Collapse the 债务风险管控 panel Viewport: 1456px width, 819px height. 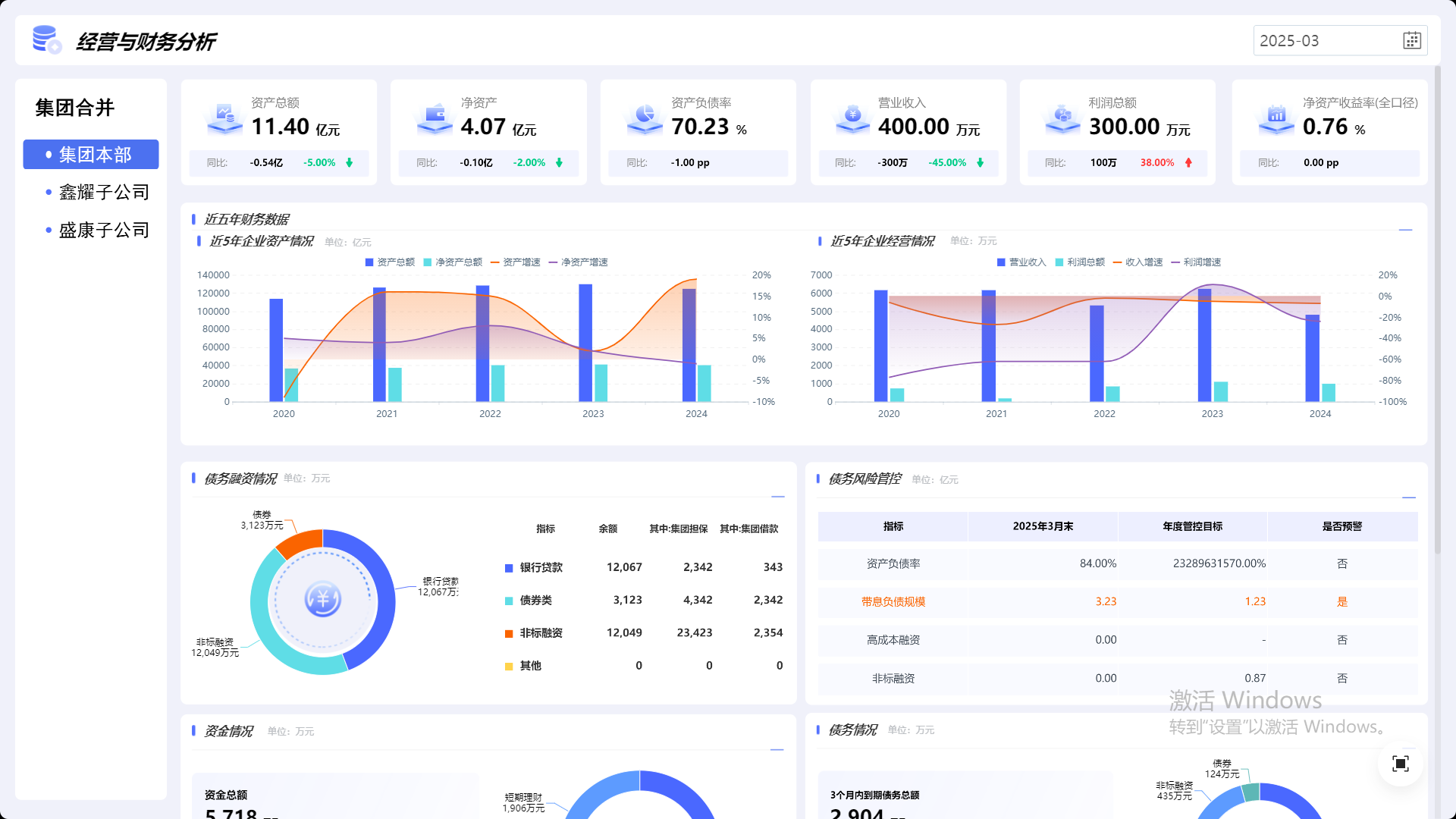click(x=1408, y=497)
